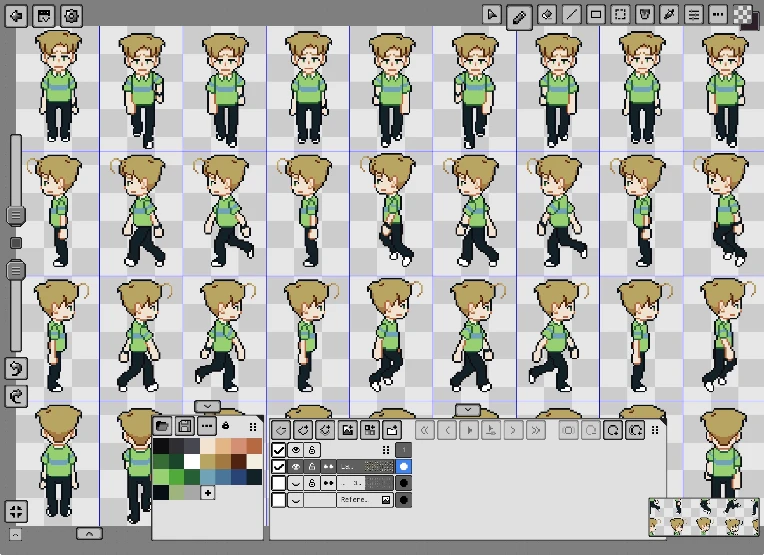Screen dimensions: 764x555
Task: Open the canvas window options icon
Action: (x=44, y=16)
